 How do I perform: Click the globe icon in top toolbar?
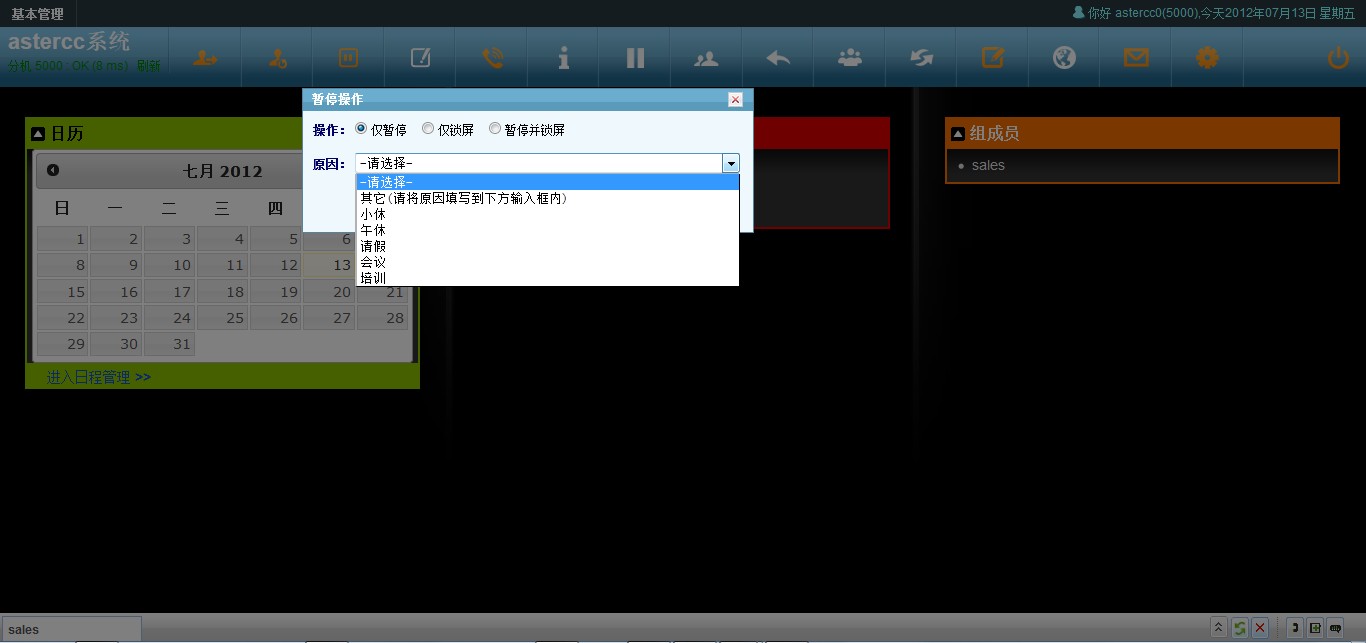click(x=1064, y=58)
